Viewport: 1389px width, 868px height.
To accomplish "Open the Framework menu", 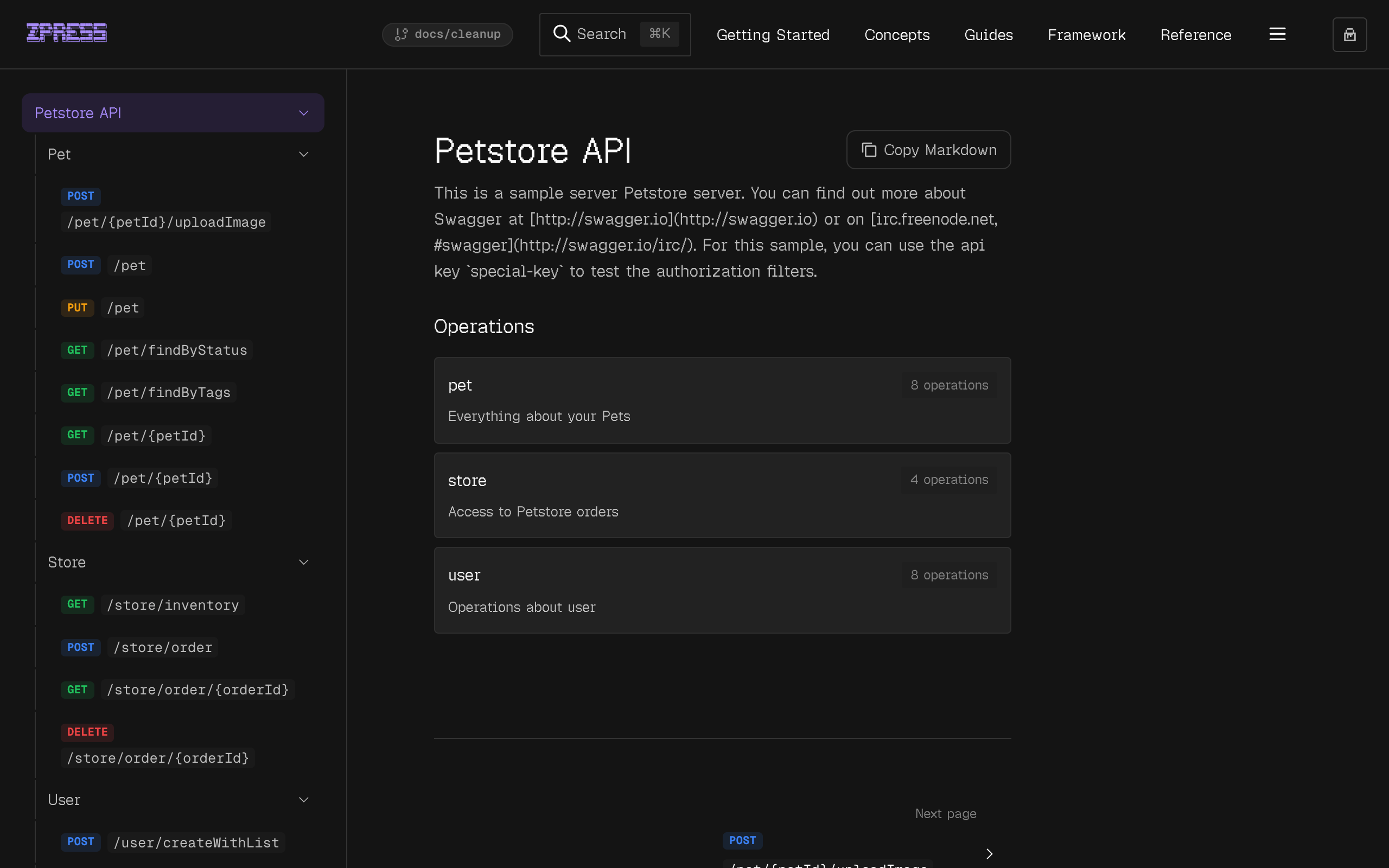I will pyautogui.click(x=1087, y=35).
